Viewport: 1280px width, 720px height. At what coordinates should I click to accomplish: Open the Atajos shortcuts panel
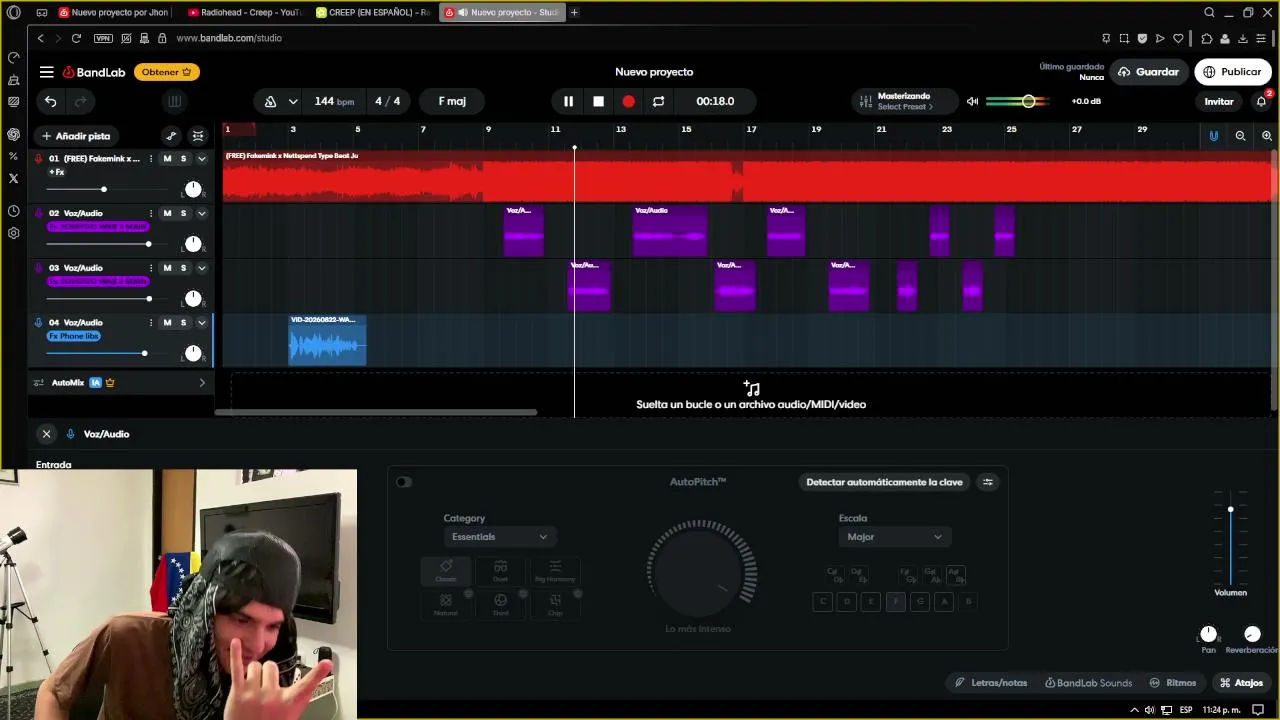1241,683
